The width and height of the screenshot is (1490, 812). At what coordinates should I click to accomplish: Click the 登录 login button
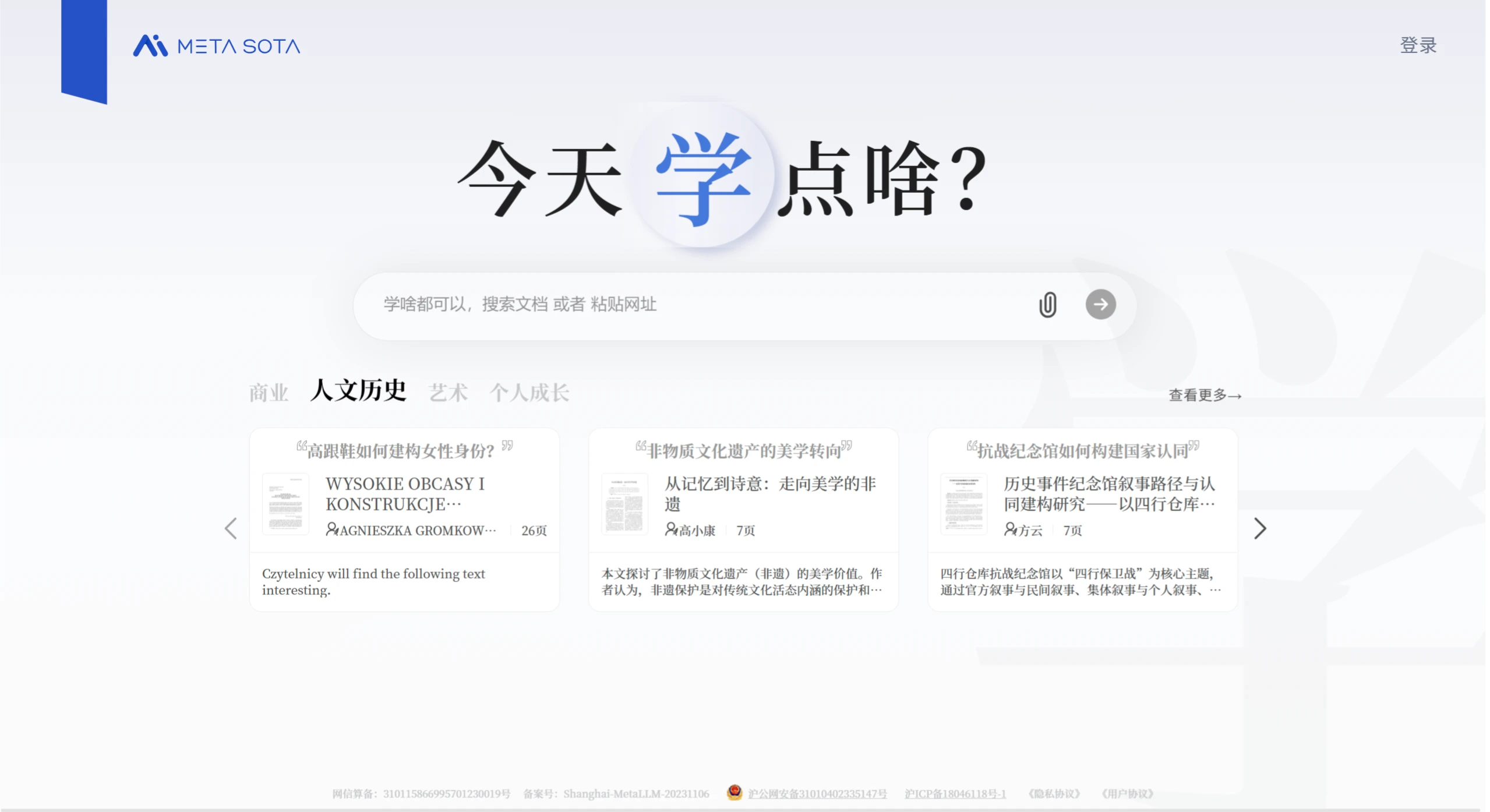click(x=1417, y=45)
